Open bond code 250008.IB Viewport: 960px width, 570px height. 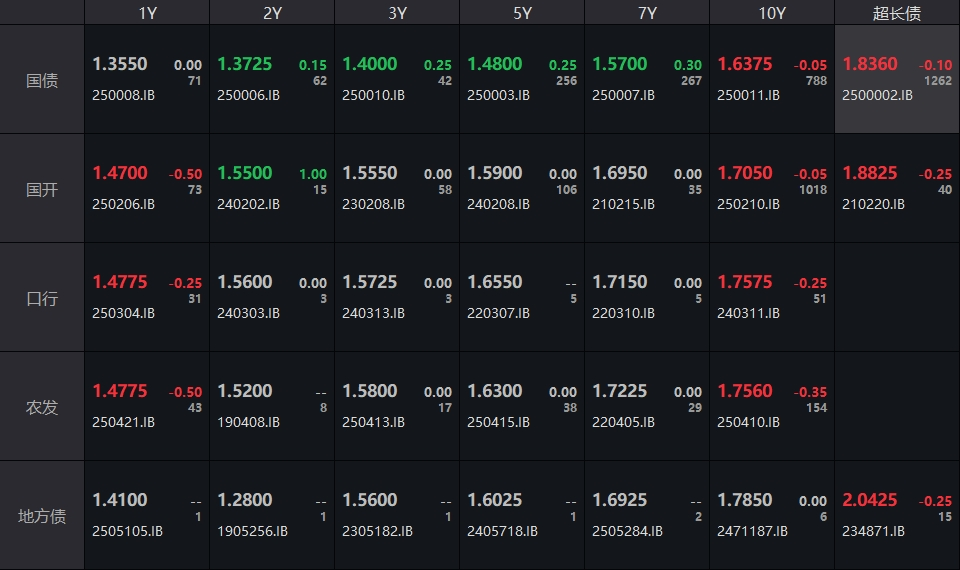(x=124, y=95)
